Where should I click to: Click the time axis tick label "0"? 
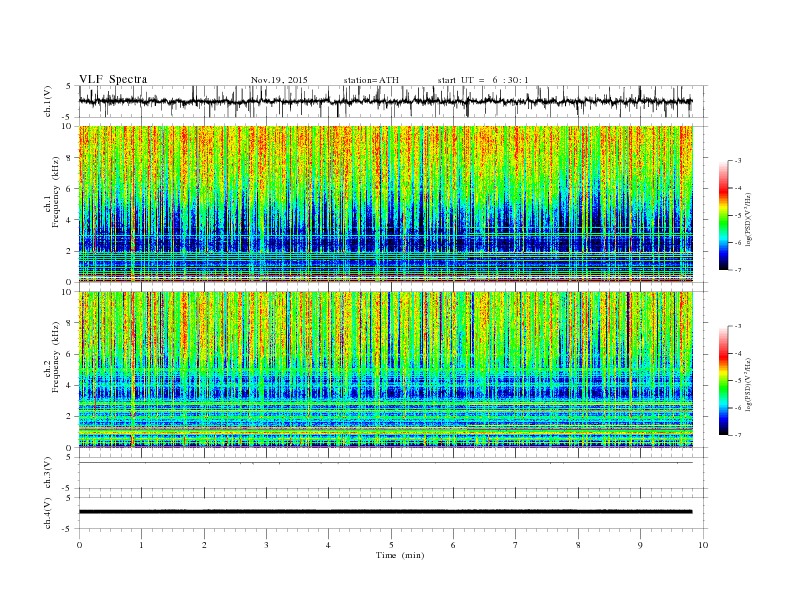click(79, 545)
